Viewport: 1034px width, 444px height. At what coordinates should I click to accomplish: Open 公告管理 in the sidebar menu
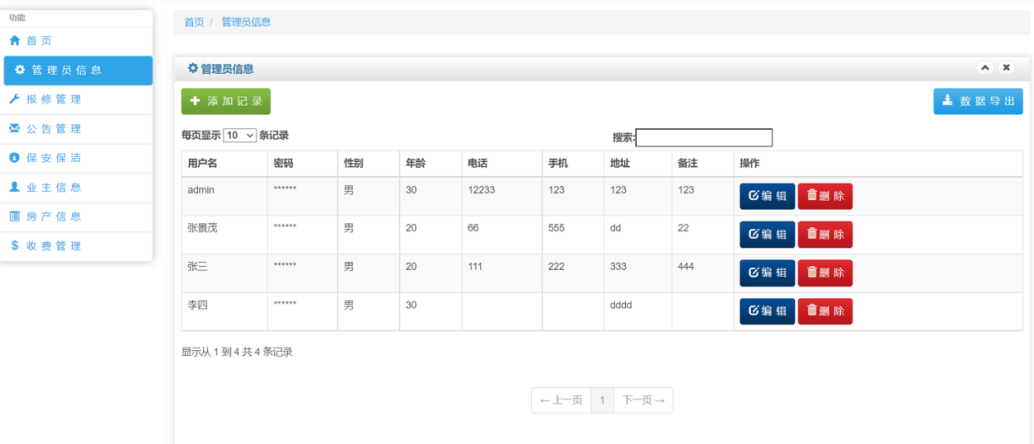pos(76,129)
